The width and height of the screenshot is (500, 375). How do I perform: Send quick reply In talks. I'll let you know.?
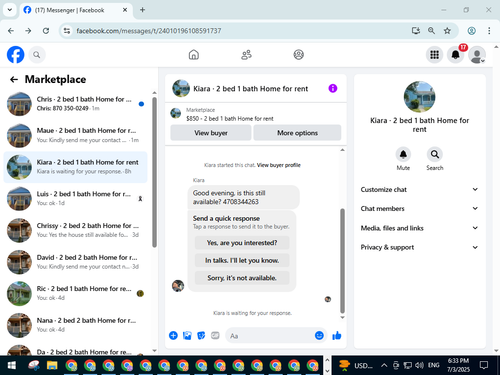[x=242, y=260]
